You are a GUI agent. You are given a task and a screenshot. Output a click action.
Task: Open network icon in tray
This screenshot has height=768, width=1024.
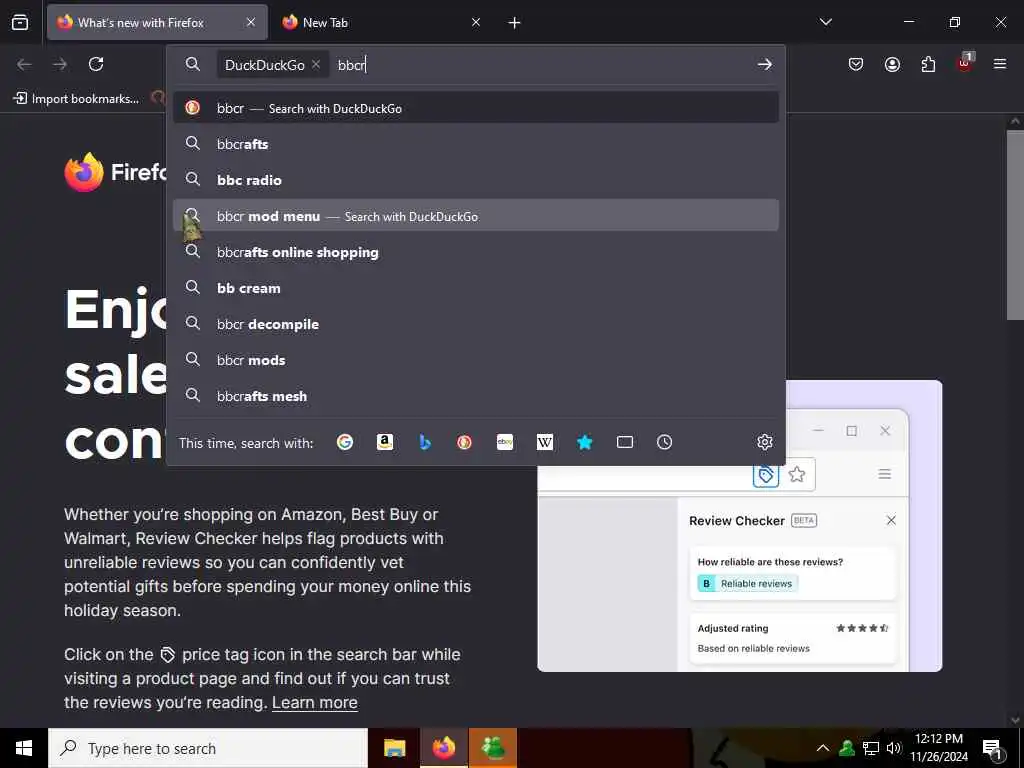coord(871,748)
